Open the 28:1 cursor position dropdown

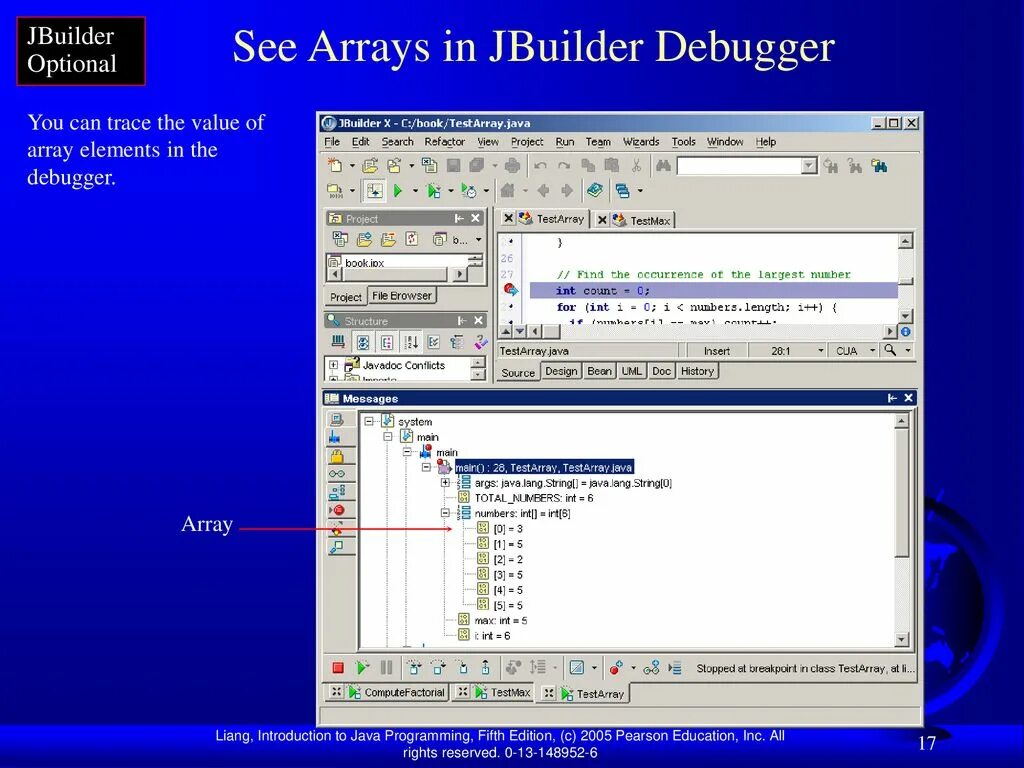pos(821,351)
